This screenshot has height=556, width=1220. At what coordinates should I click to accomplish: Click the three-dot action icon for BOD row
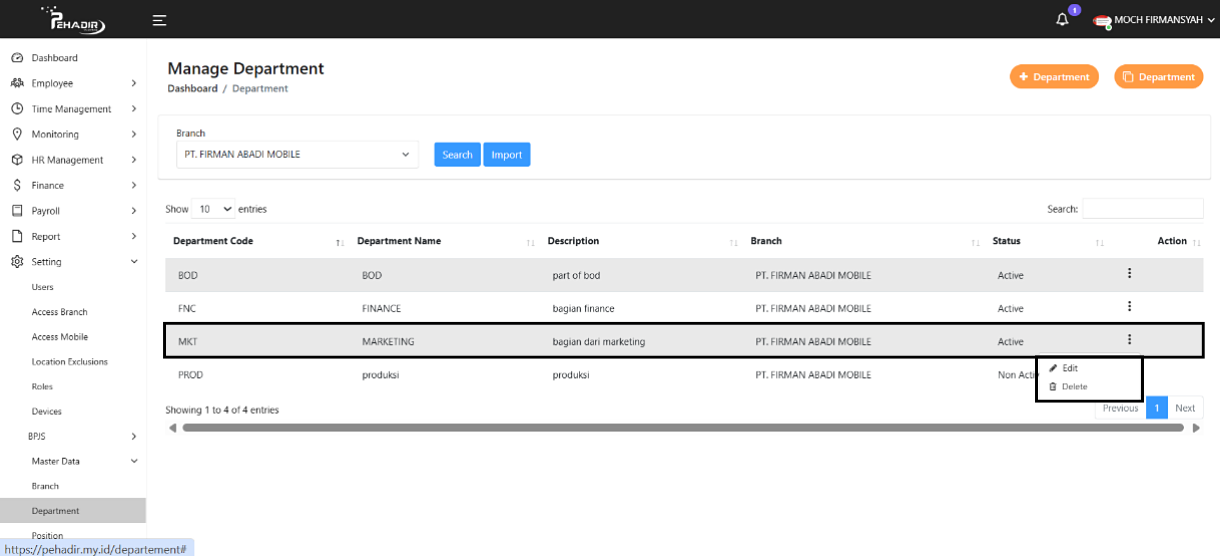(1129, 274)
